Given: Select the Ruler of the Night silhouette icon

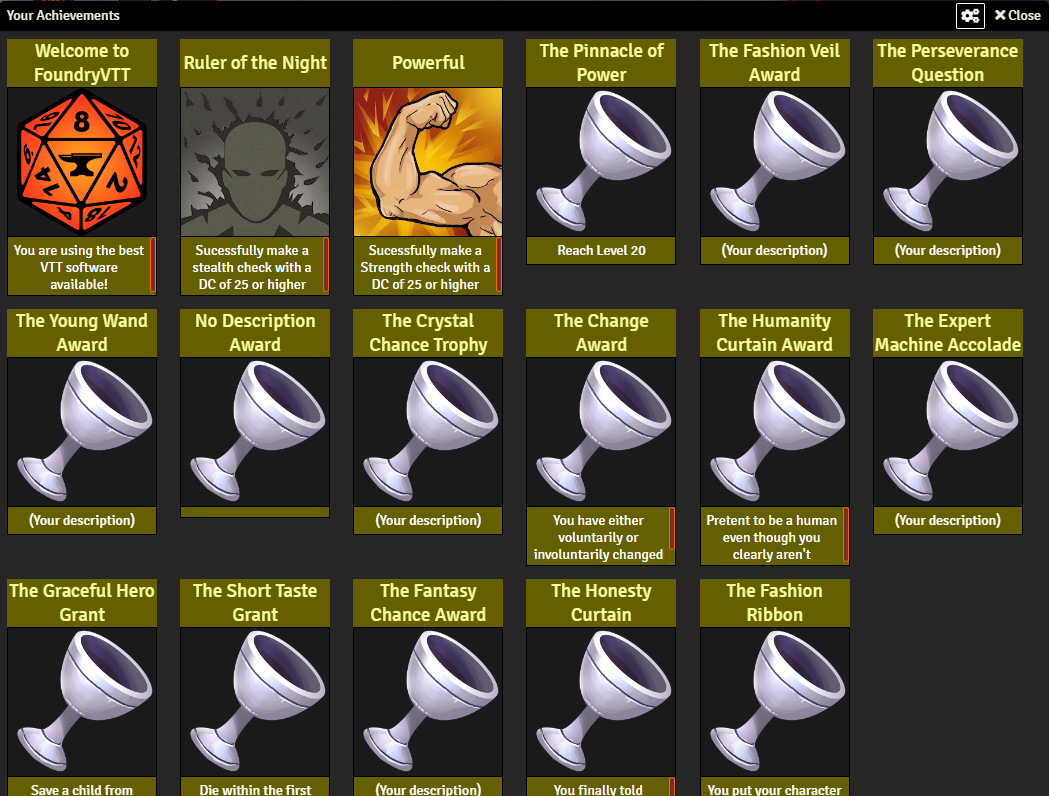Looking at the screenshot, I should pyautogui.click(x=255, y=162).
